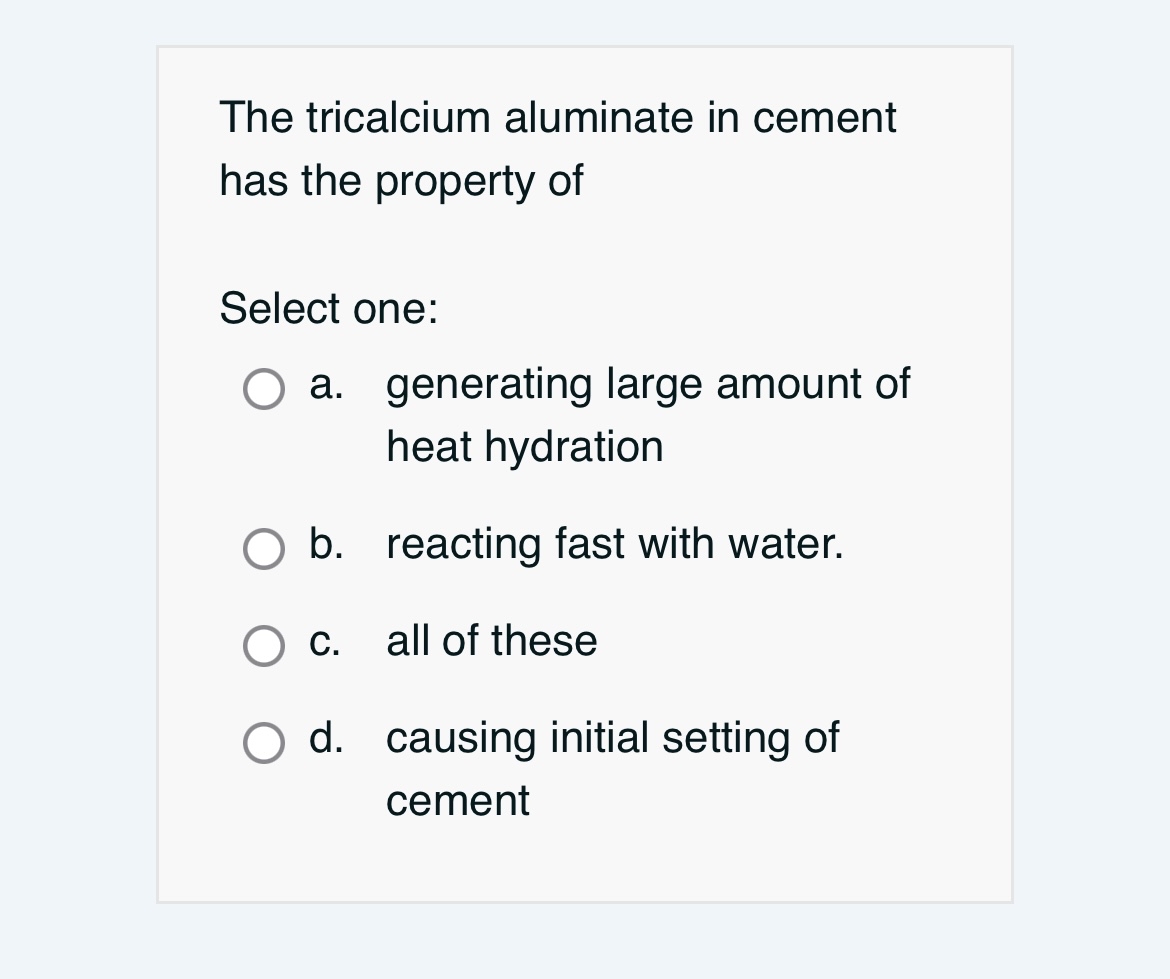This screenshot has height=979, width=1170.
Task: Click the letter 'a.' next to first option
Action: click(x=325, y=385)
